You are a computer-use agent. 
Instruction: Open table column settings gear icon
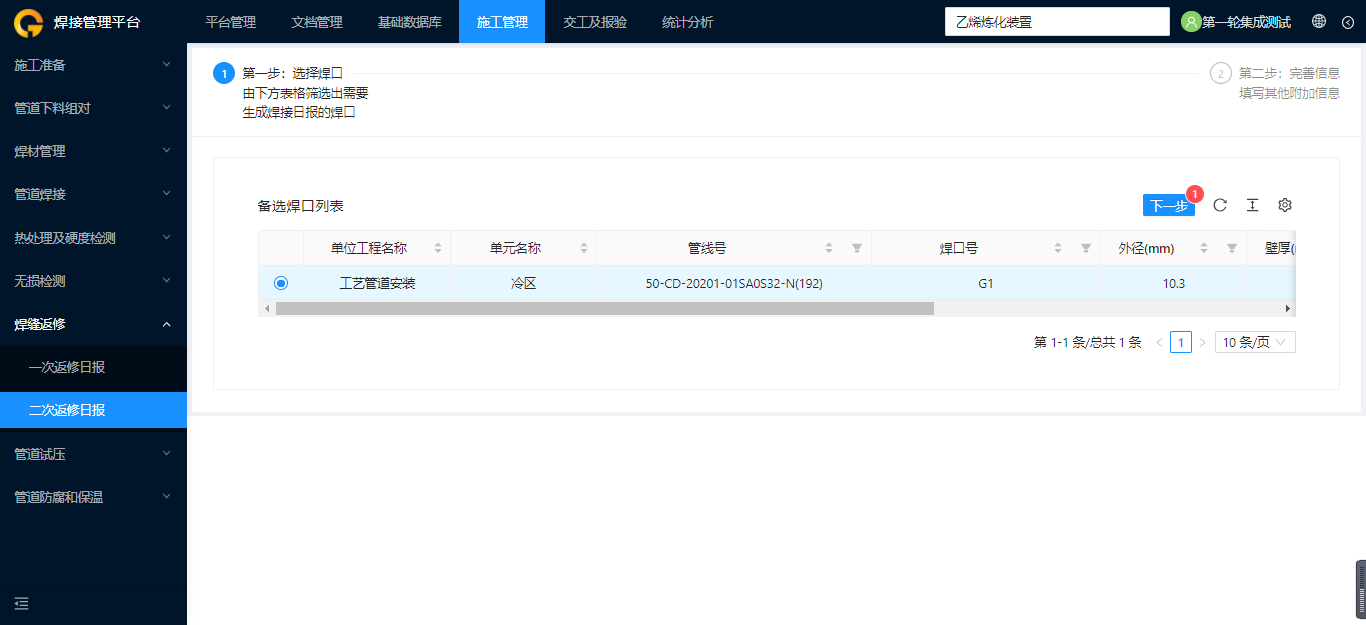(1285, 205)
